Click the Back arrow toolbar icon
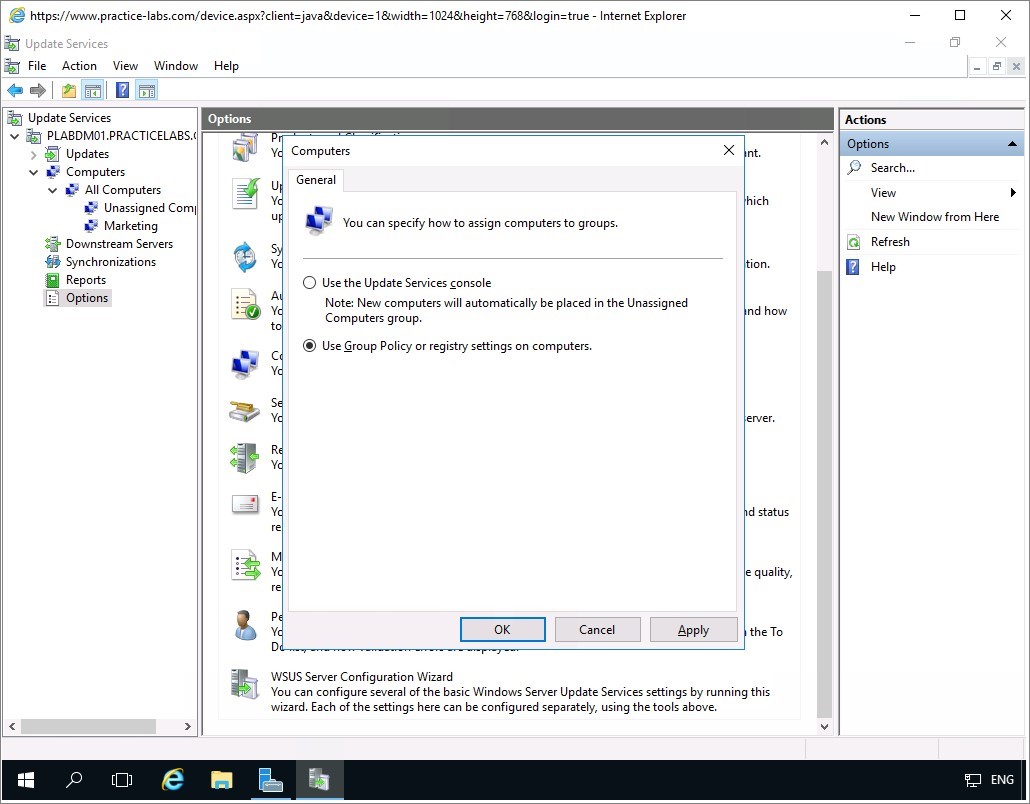The height and width of the screenshot is (804, 1030). (15, 91)
